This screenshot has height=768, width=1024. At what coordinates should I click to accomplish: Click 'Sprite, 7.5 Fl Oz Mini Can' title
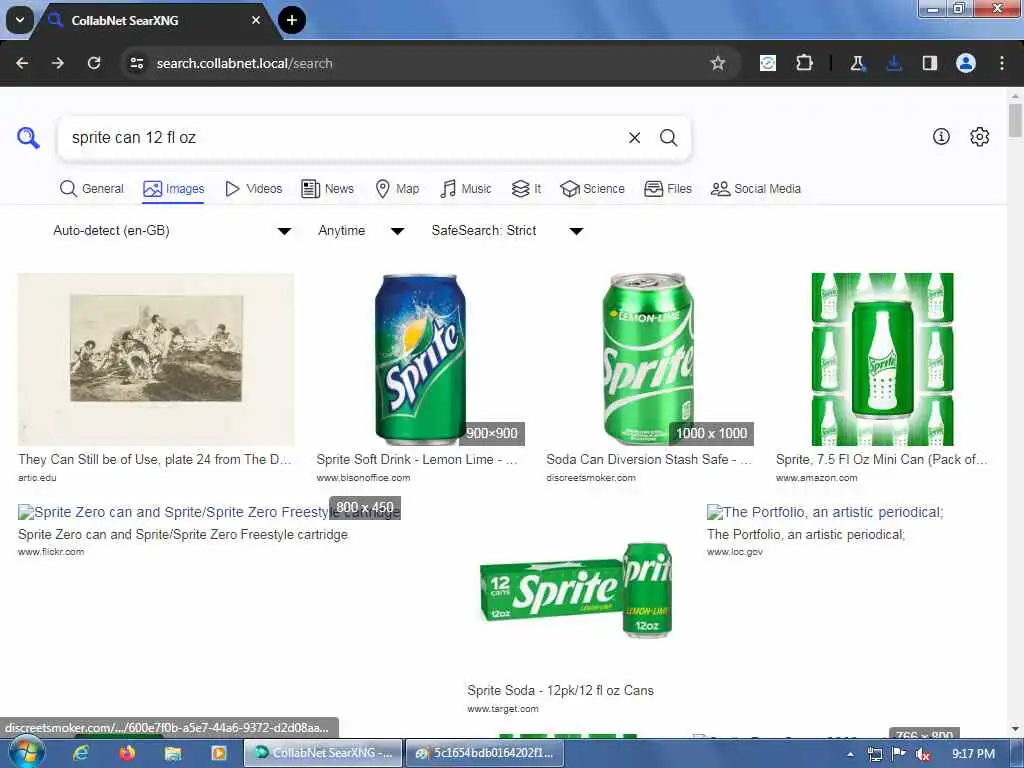[882, 459]
